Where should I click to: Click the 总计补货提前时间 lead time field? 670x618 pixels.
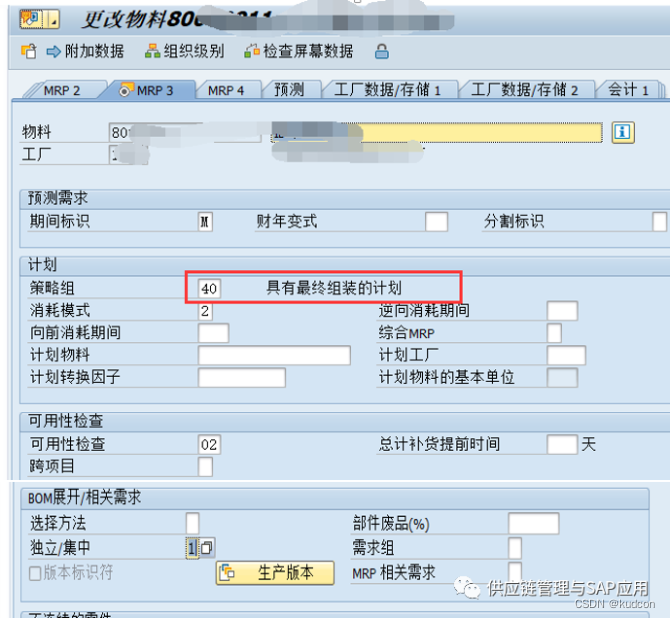[x=562, y=444]
